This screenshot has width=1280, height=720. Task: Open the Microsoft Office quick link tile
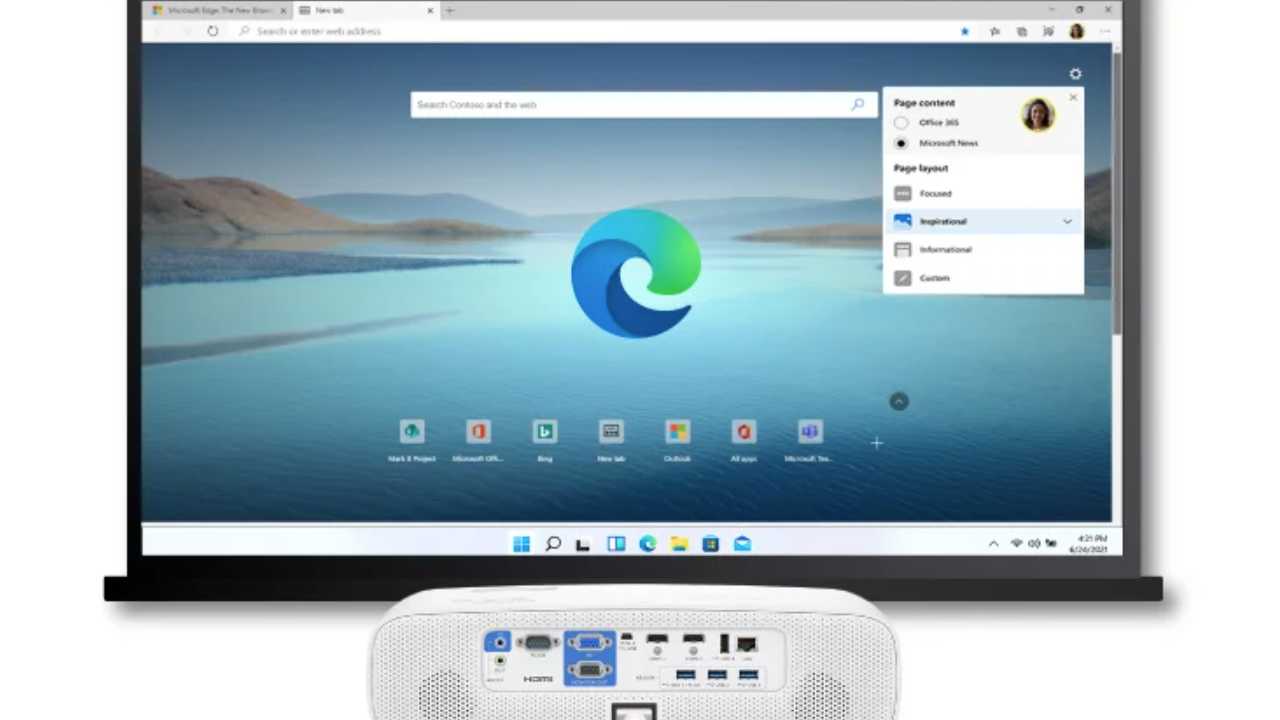(x=478, y=431)
